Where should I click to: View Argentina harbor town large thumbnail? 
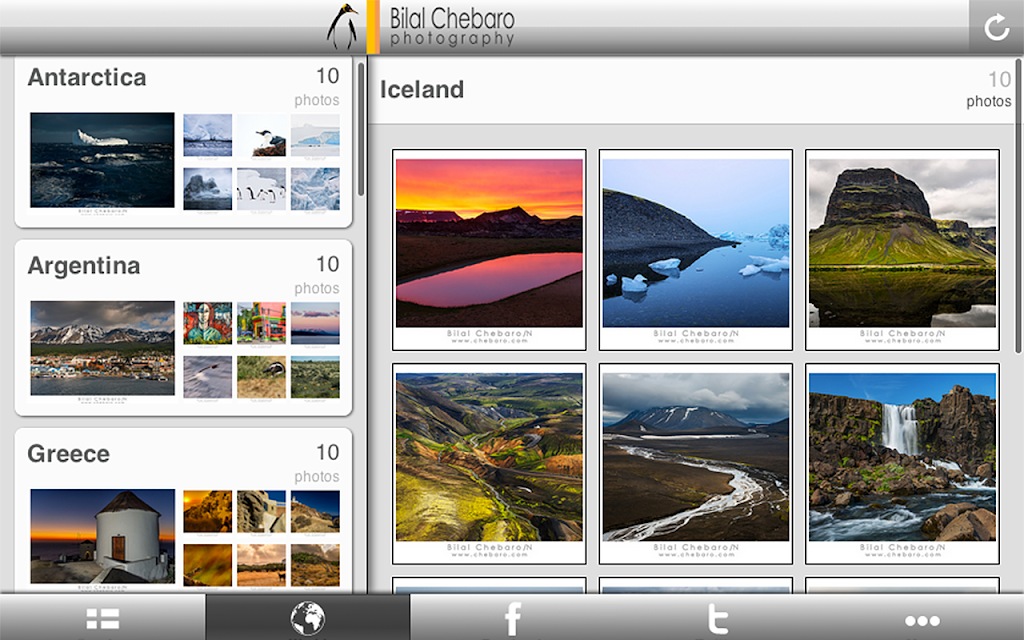click(x=103, y=348)
